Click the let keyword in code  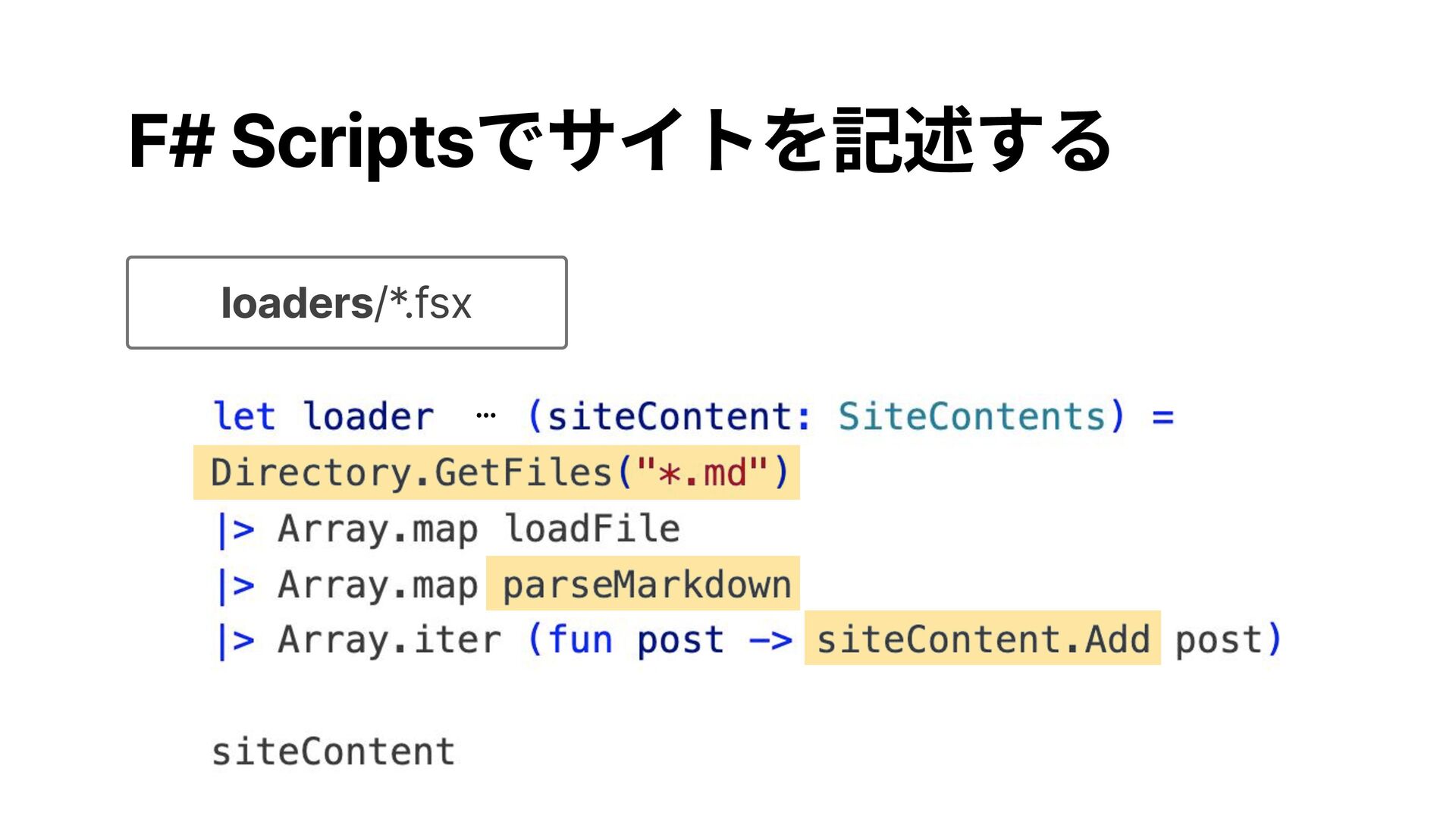point(243,416)
